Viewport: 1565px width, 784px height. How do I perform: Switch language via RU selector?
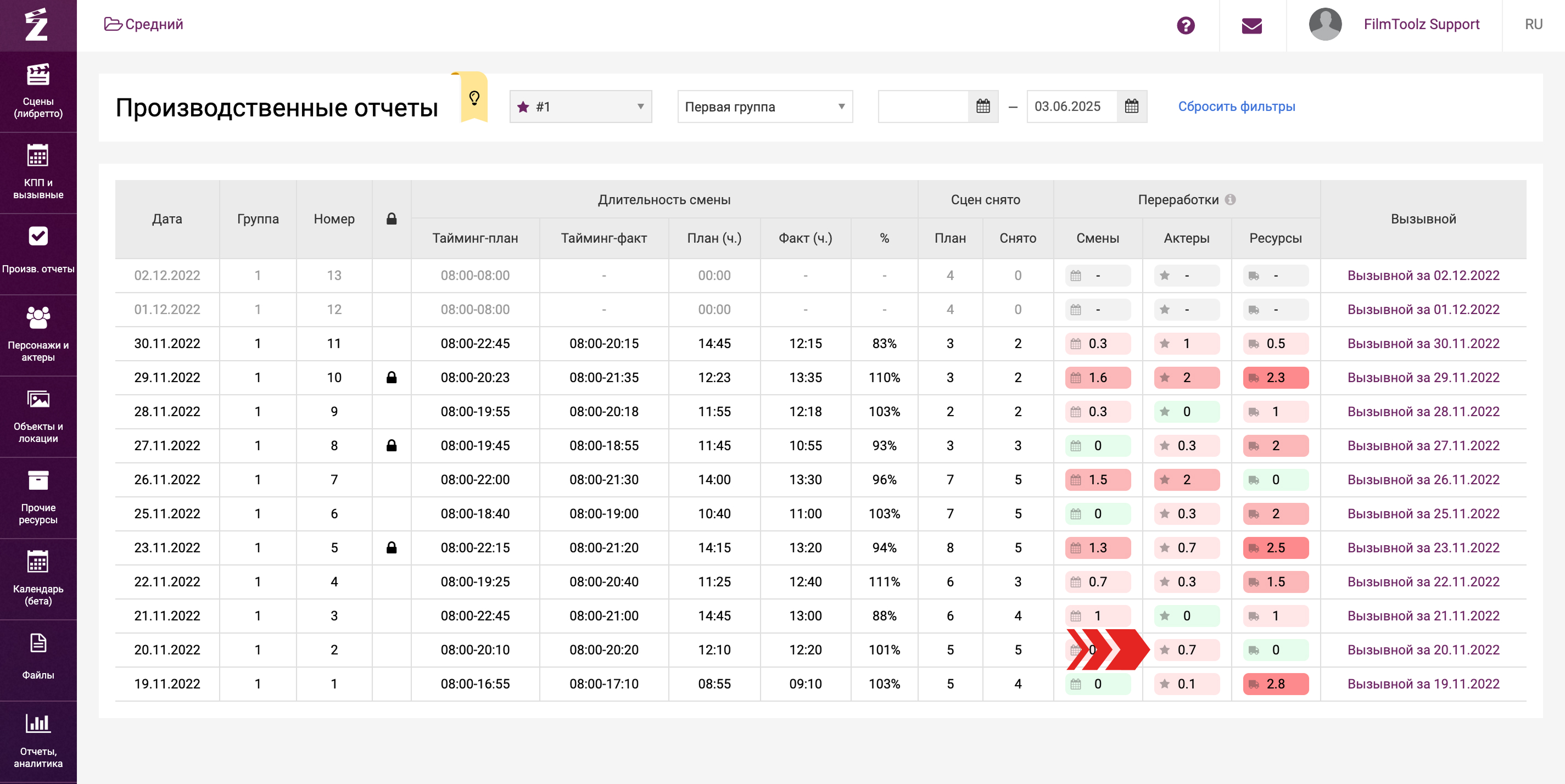coord(1533,24)
